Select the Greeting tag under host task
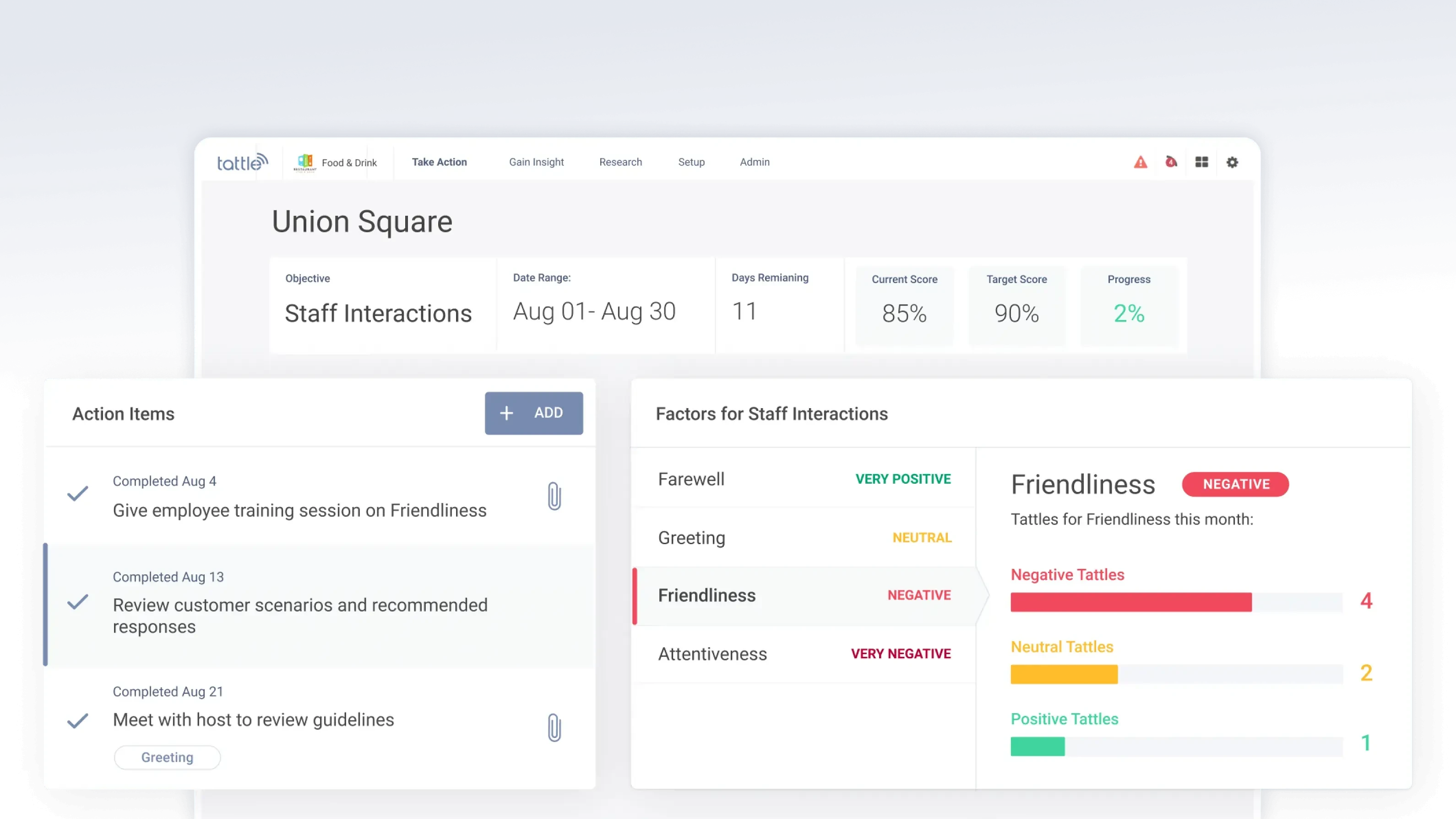Viewport: 1456px width, 819px height. (x=167, y=757)
